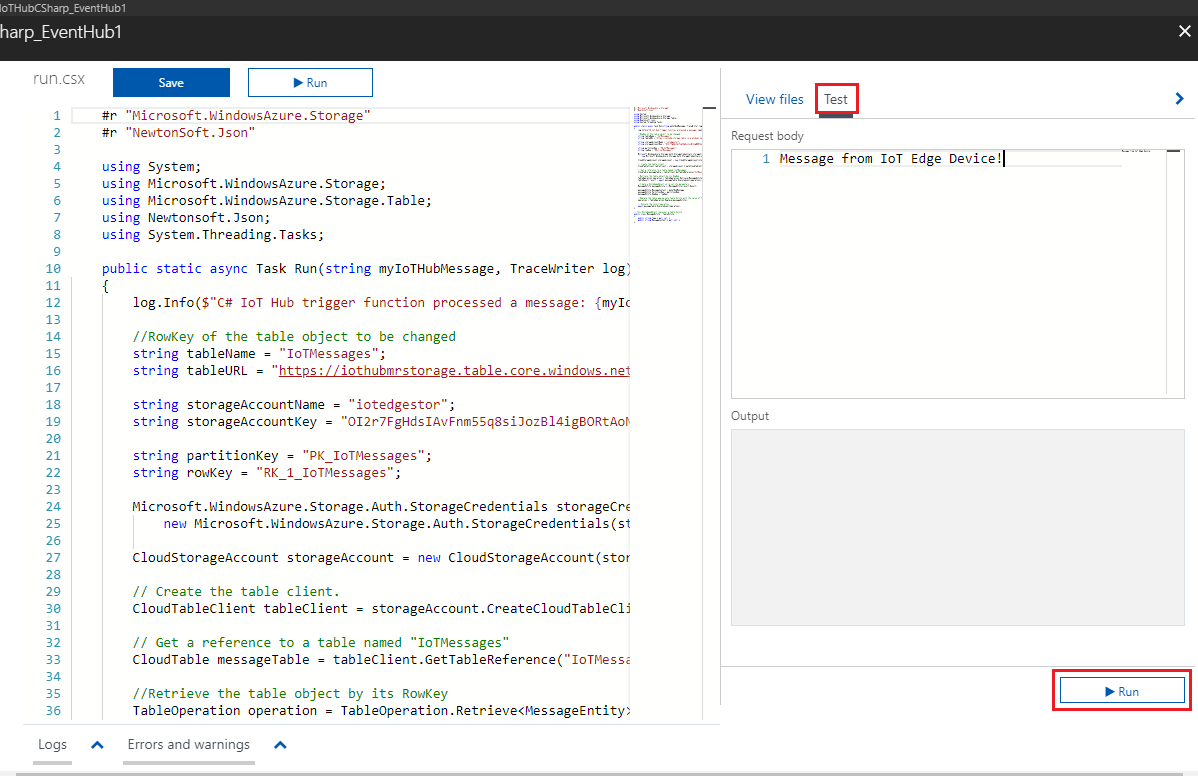Expand the Errors and warnings chevron
The image size is (1198, 776).
pos(280,745)
